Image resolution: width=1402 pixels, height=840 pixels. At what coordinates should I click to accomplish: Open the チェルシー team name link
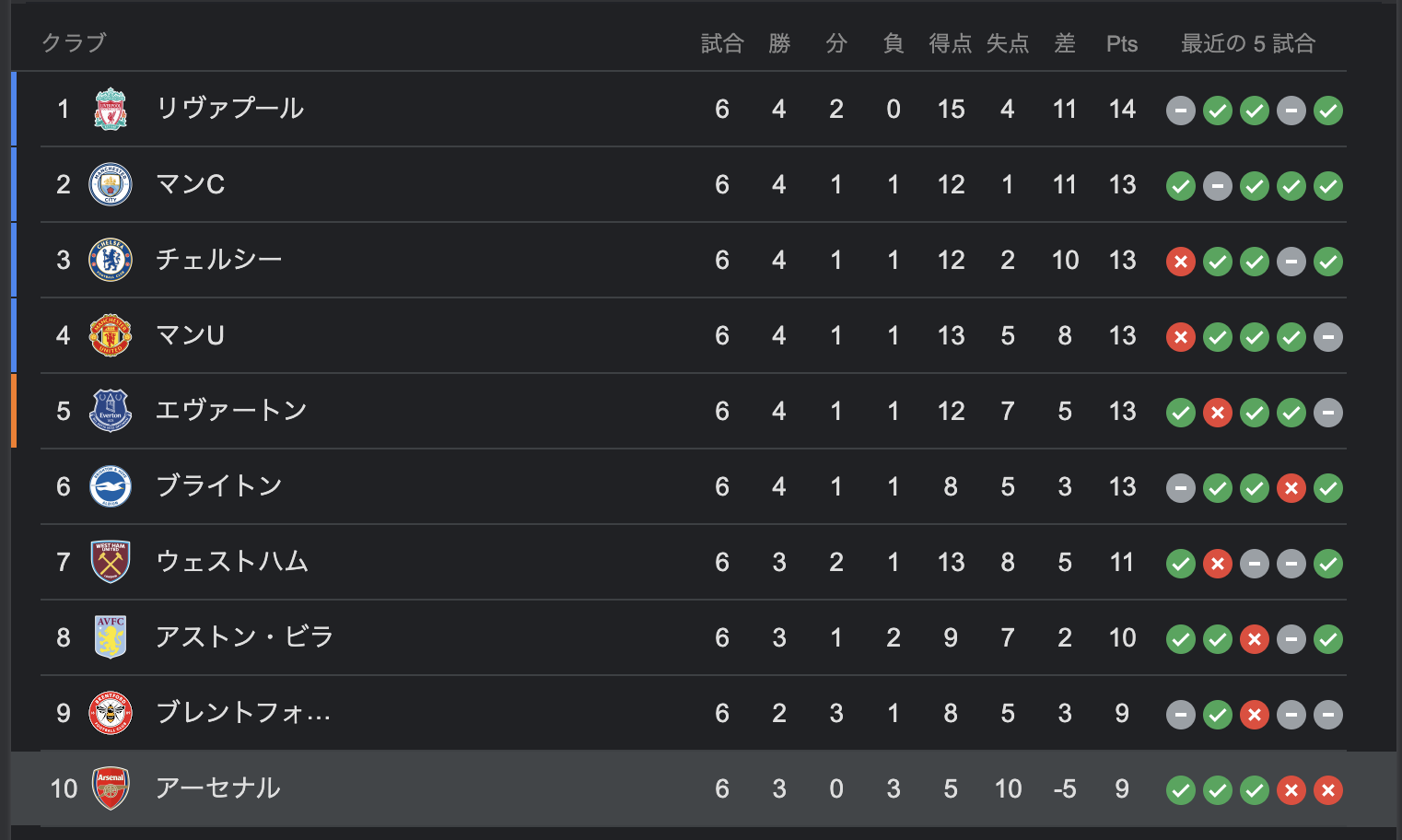point(219,260)
